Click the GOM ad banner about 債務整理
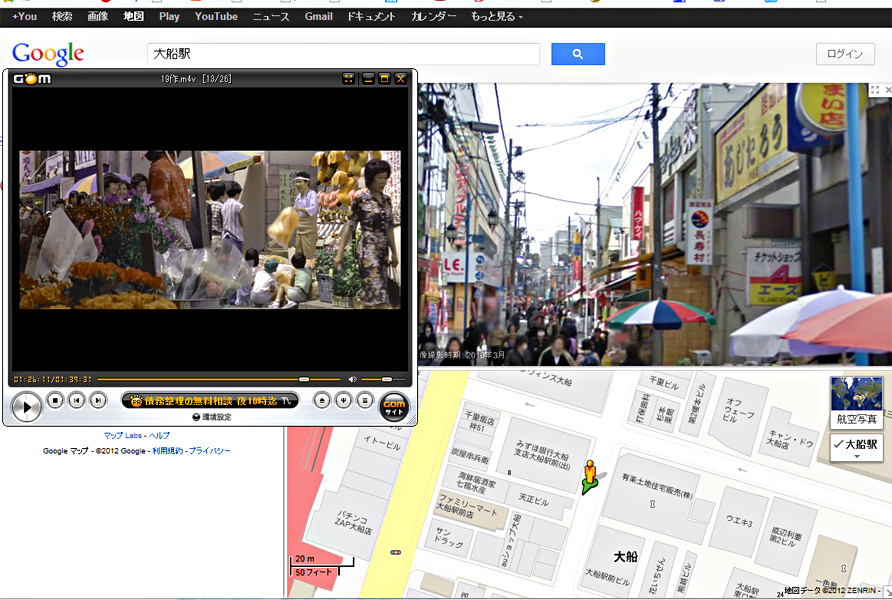Screen dimensions: 892x600 [x=210, y=401]
